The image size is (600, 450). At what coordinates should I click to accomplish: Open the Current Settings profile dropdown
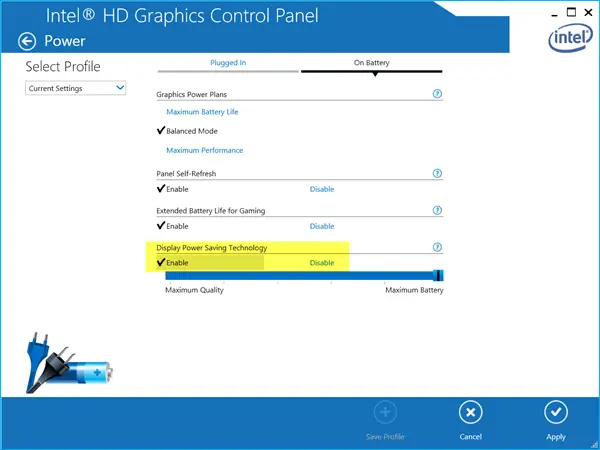75,88
